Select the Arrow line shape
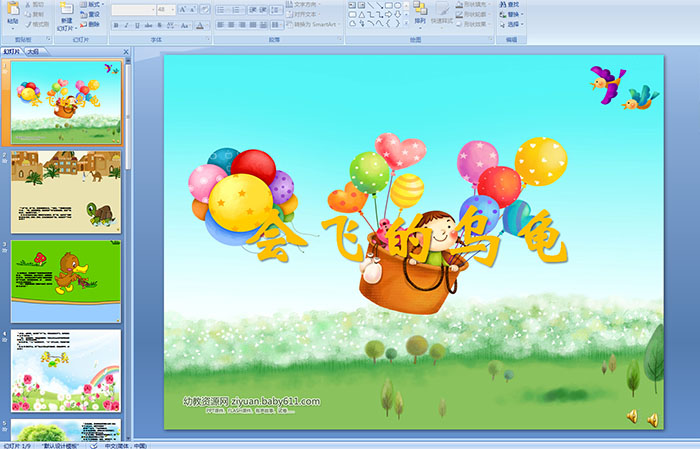Screen dimensions: 700x449 [x=379, y=5]
